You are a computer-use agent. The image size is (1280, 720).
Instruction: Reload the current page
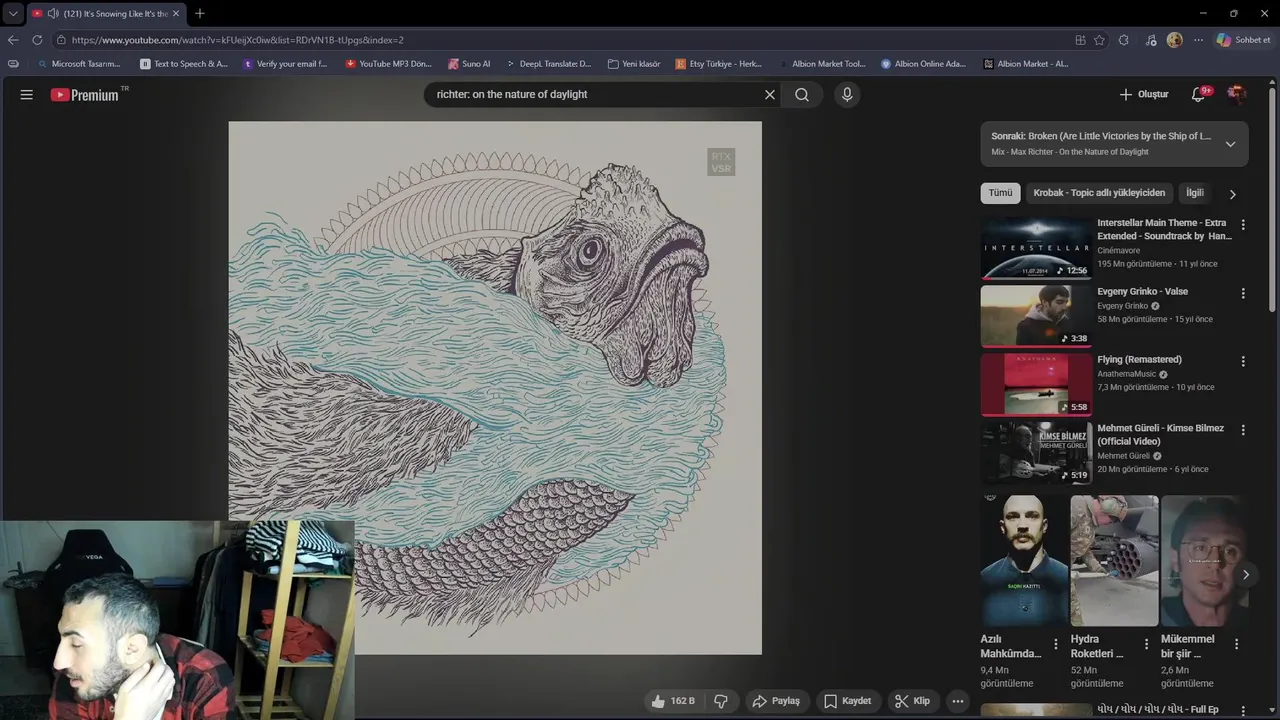(x=37, y=40)
